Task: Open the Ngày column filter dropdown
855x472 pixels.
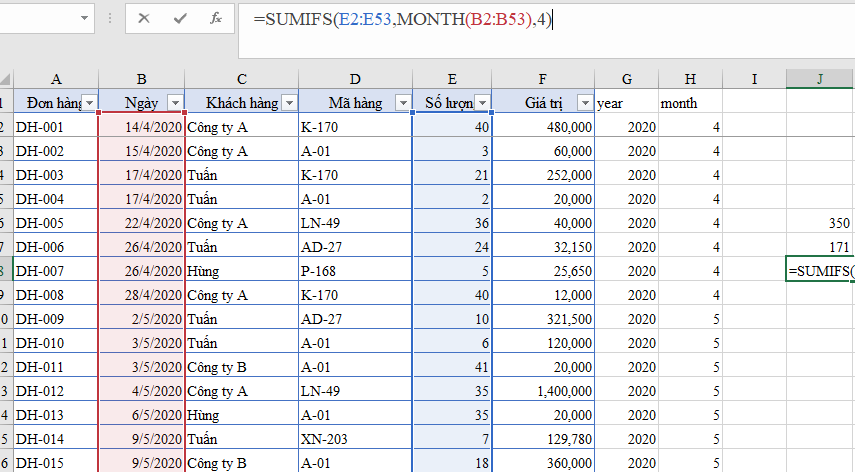Action: [175, 103]
